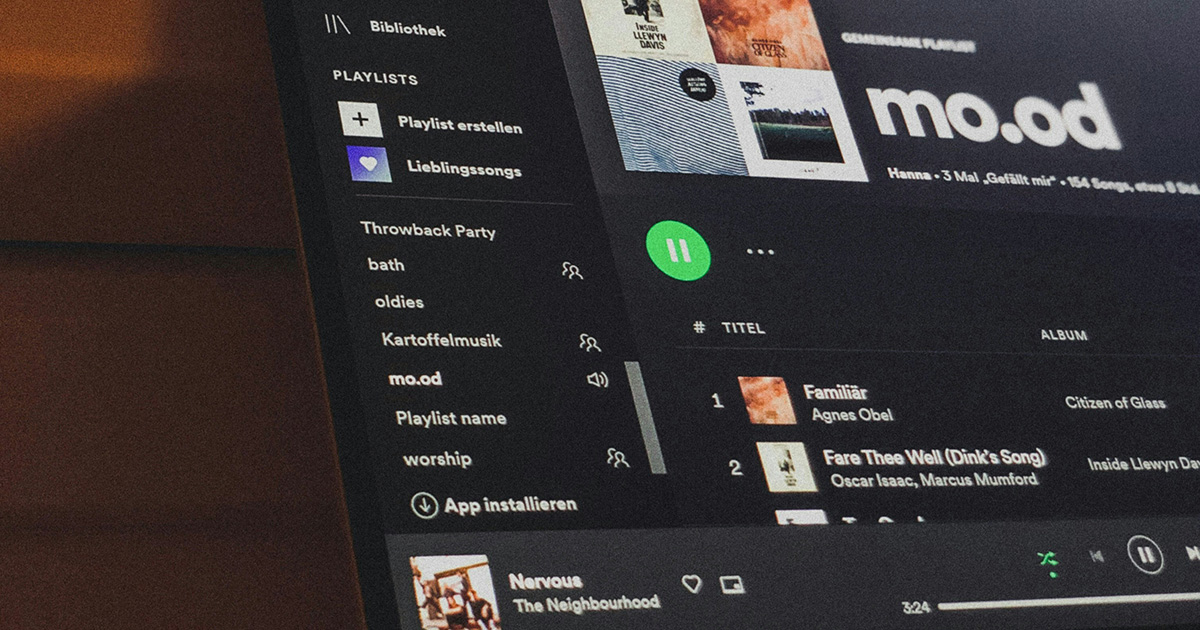The width and height of the screenshot is (1200, 630).
Task: Open the oldies playlist
Action: point(399,301)
